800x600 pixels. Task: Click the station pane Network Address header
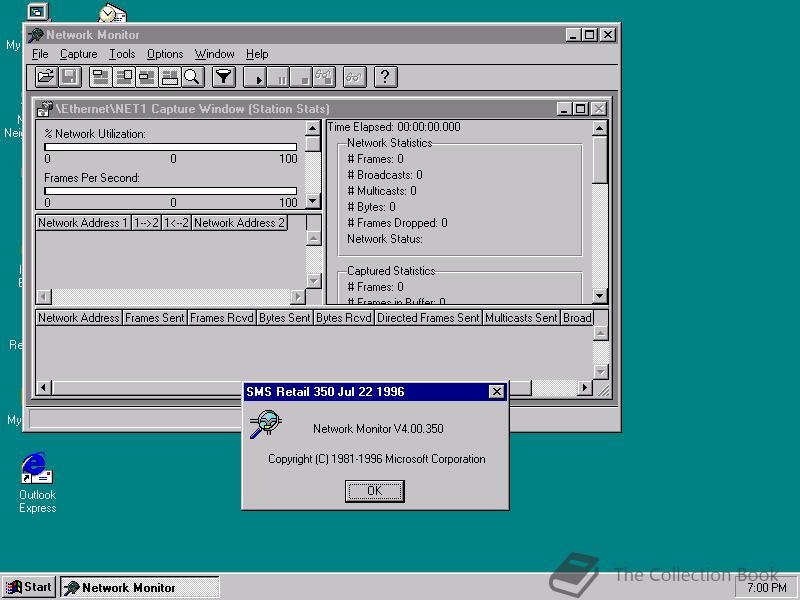pos(79,318)
